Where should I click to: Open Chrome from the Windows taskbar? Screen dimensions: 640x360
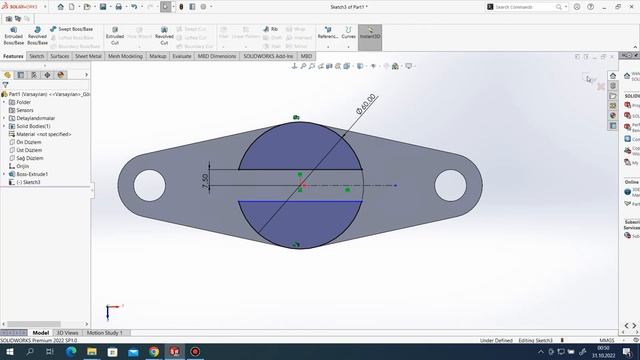[x=154, y=351]
